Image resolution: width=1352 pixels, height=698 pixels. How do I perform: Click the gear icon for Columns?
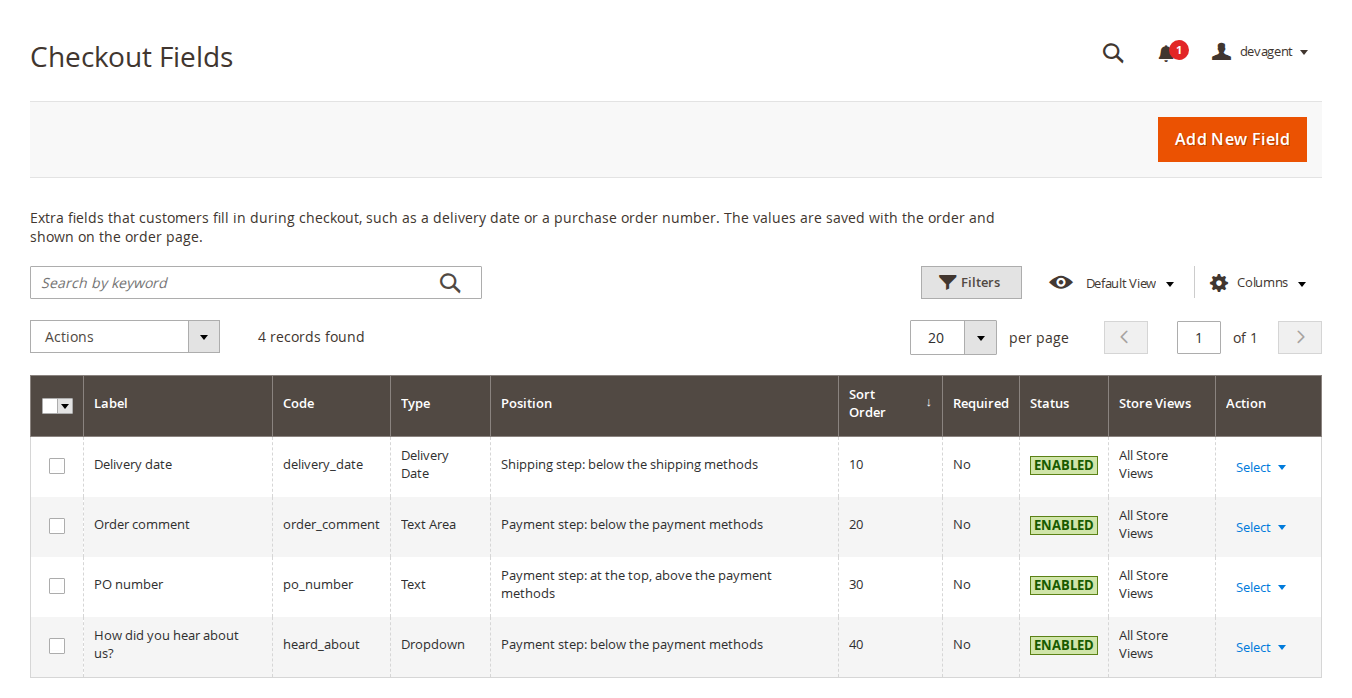[x=1219, y=283]
